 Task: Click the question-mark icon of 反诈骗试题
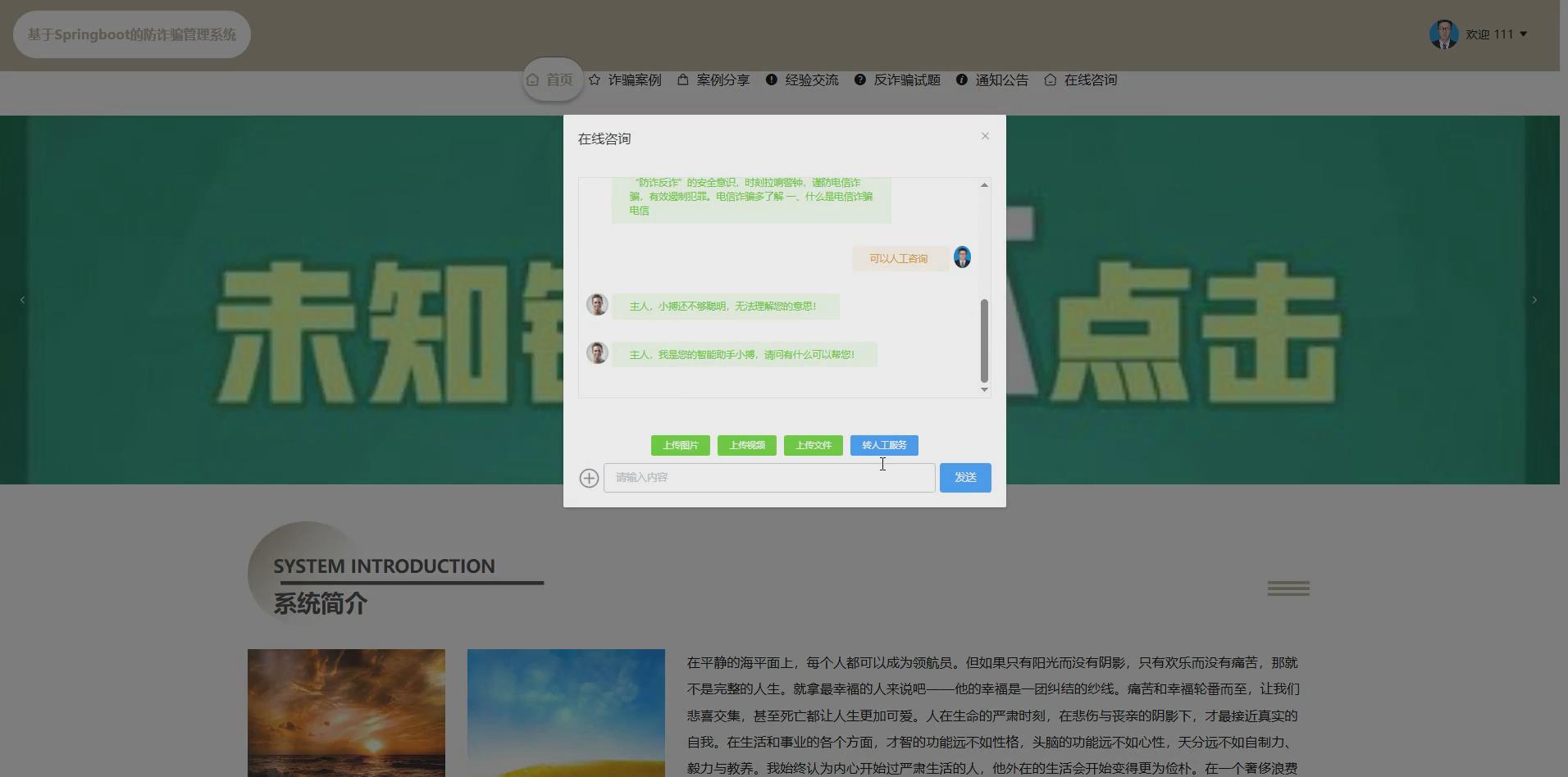coord(859,80)
